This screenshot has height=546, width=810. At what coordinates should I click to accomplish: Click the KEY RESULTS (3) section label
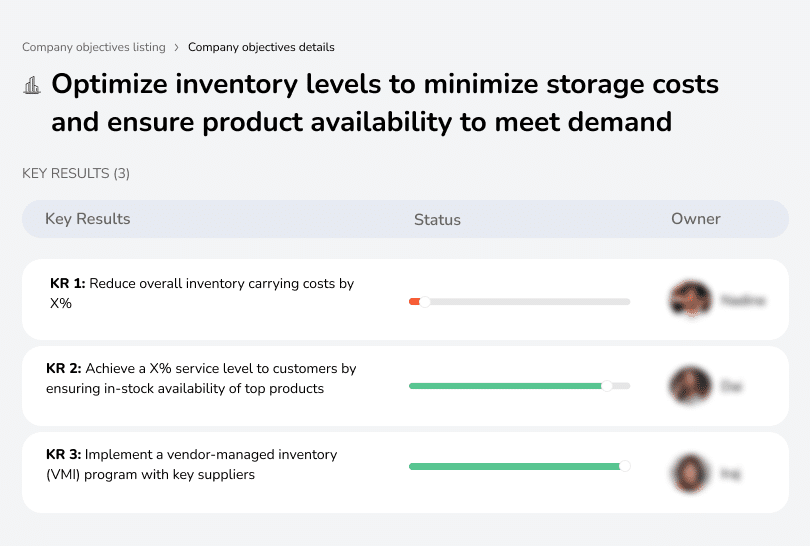pyautogui.click(x=76, y=174)
